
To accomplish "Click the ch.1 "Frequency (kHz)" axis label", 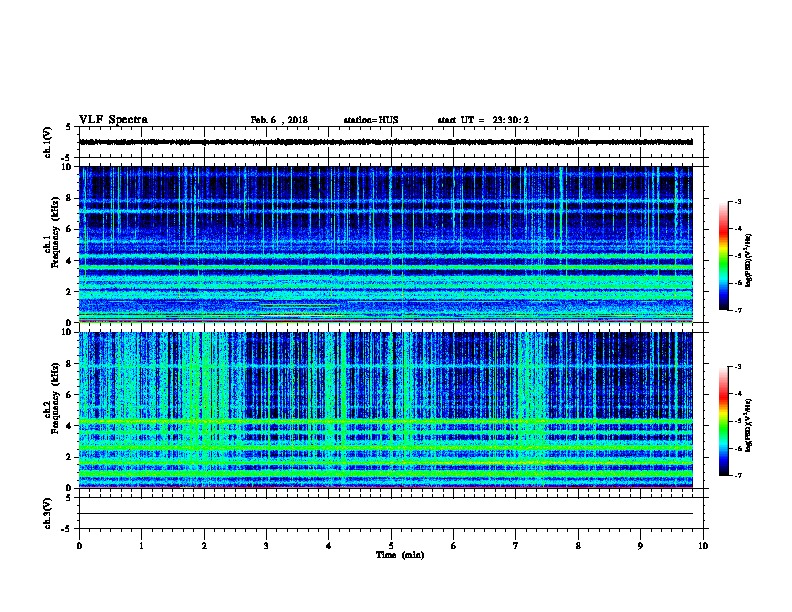I will (x=55, y=233).
